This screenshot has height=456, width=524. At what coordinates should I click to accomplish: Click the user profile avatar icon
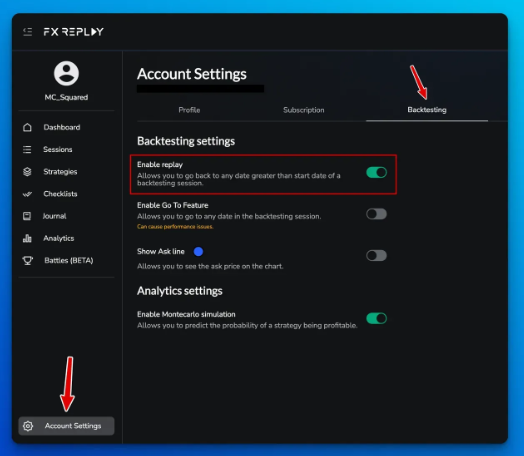point(67,73)
